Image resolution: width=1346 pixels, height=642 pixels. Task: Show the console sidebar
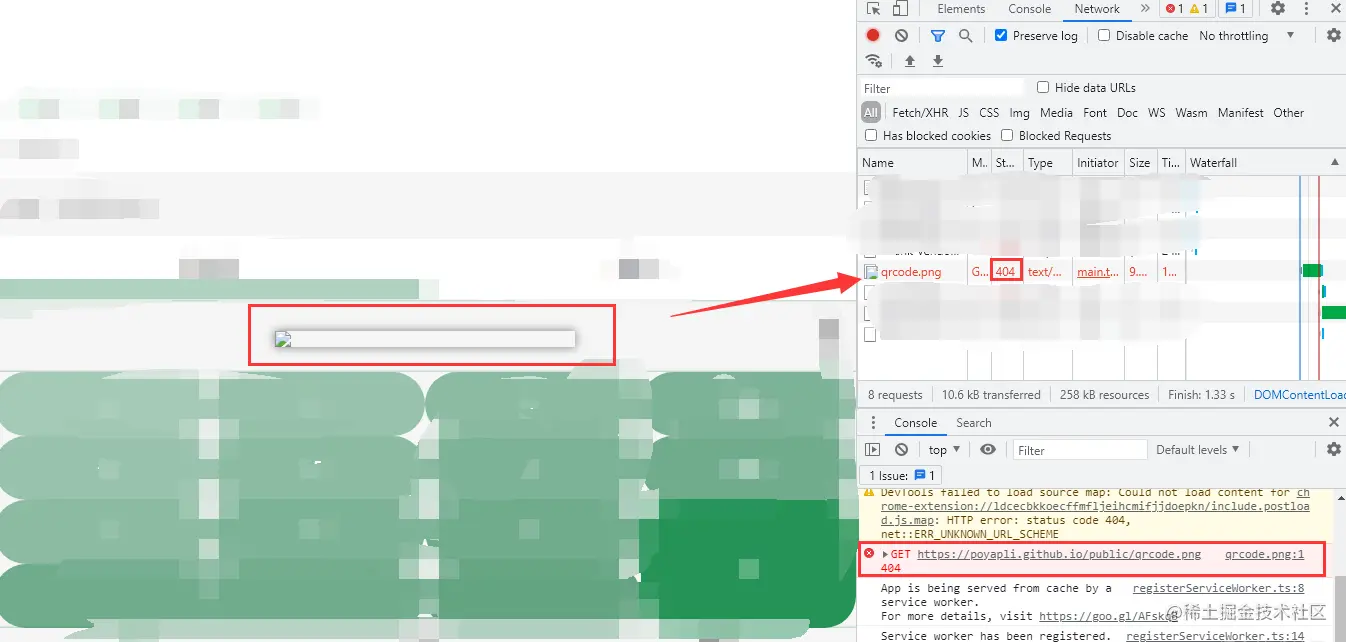[873, 450]
